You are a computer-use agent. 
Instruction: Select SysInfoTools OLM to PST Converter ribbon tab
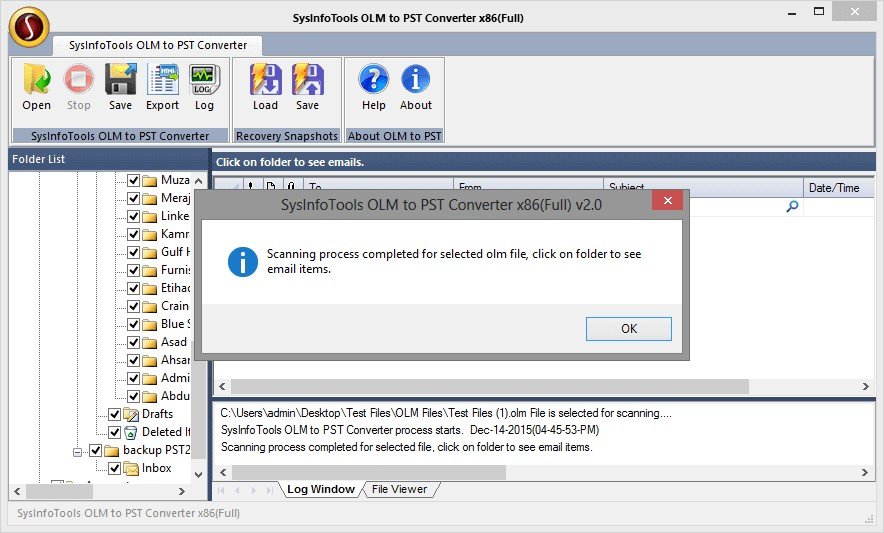158,45
